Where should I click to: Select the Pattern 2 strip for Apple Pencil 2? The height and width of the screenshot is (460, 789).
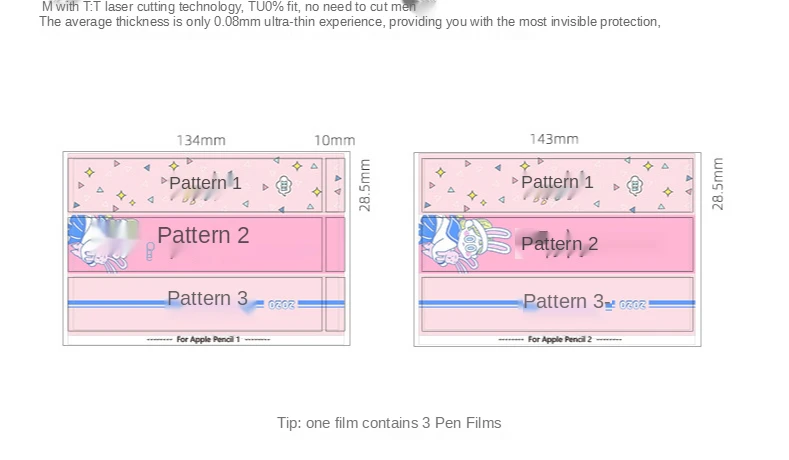557,245
